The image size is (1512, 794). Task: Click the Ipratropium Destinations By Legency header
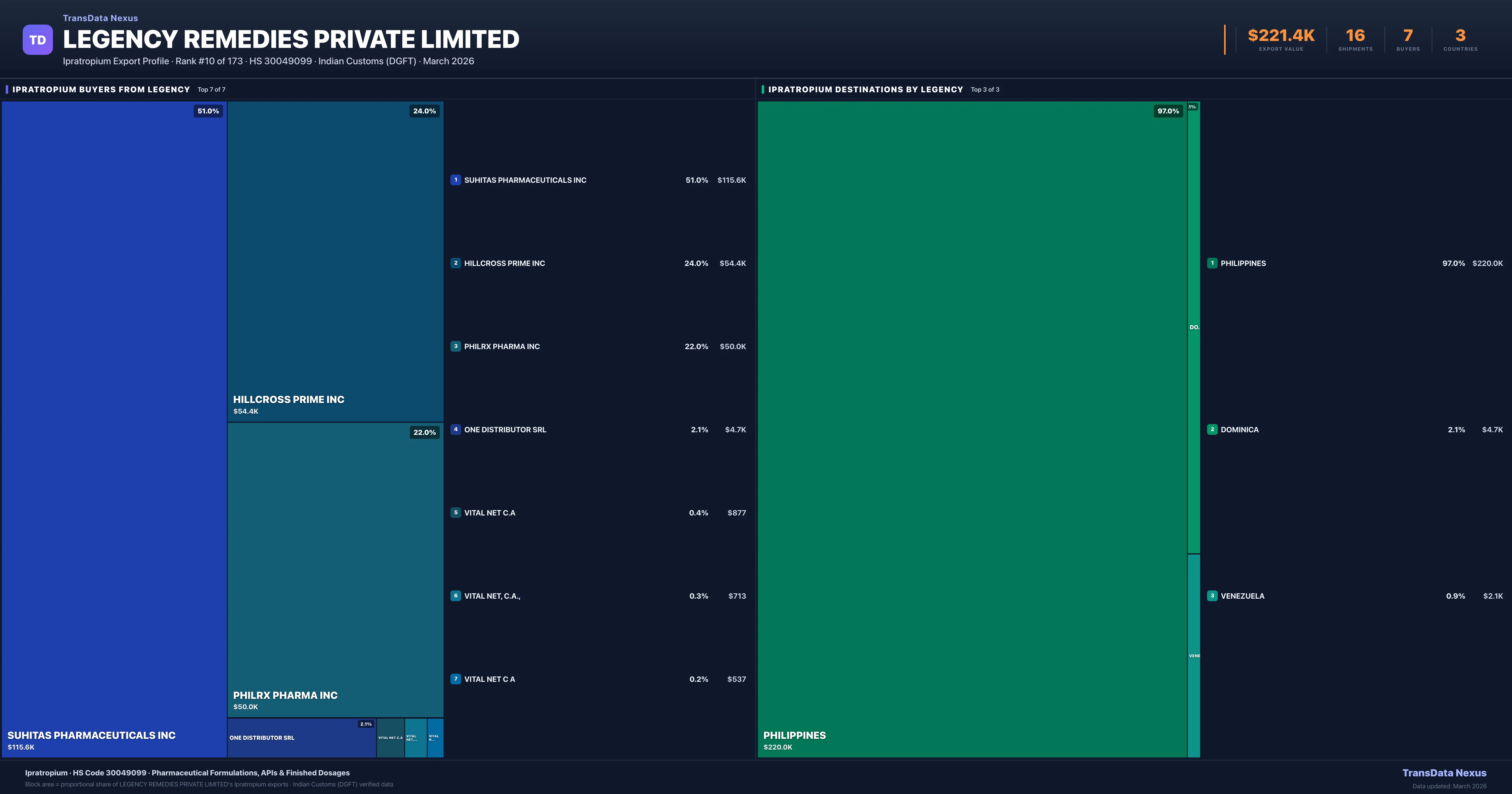pos(865,89)
